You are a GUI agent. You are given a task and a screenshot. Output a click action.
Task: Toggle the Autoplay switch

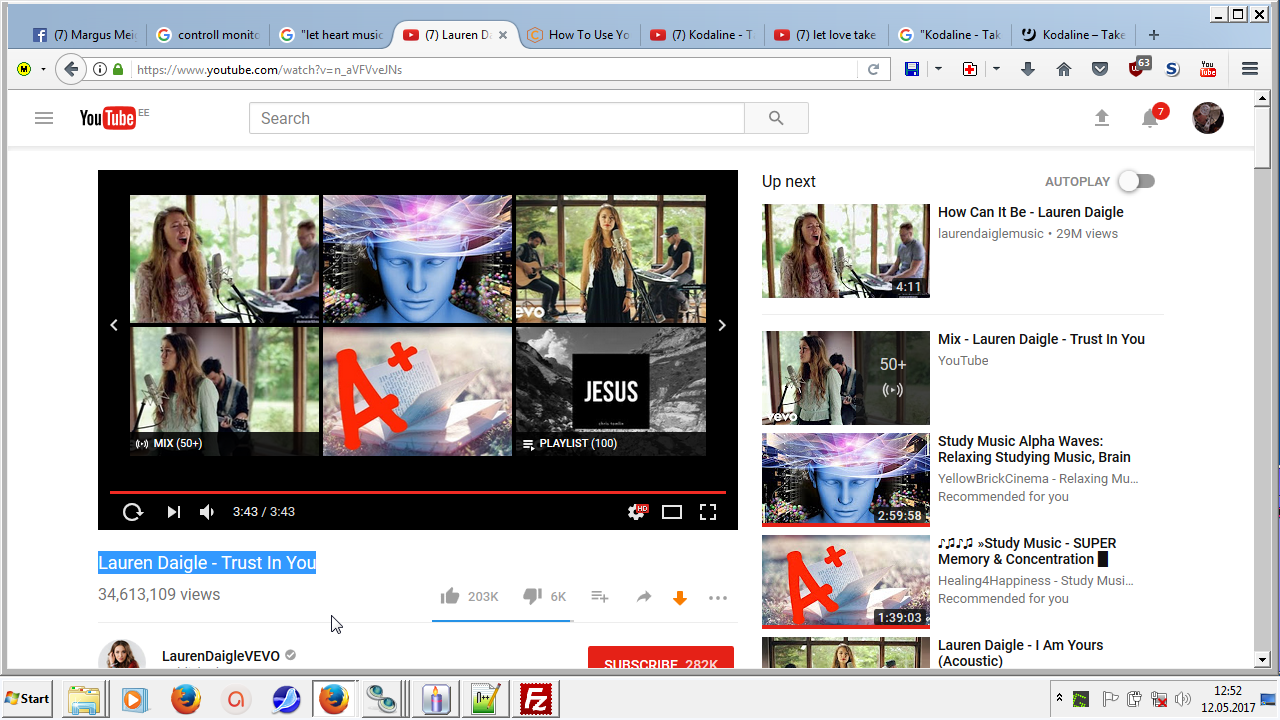(x=1136, y=181)
